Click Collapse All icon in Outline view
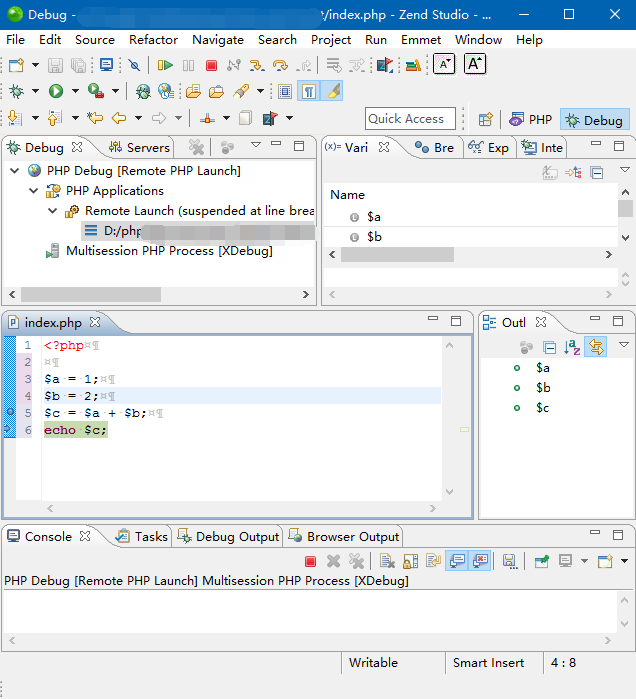 click(549, 347)
